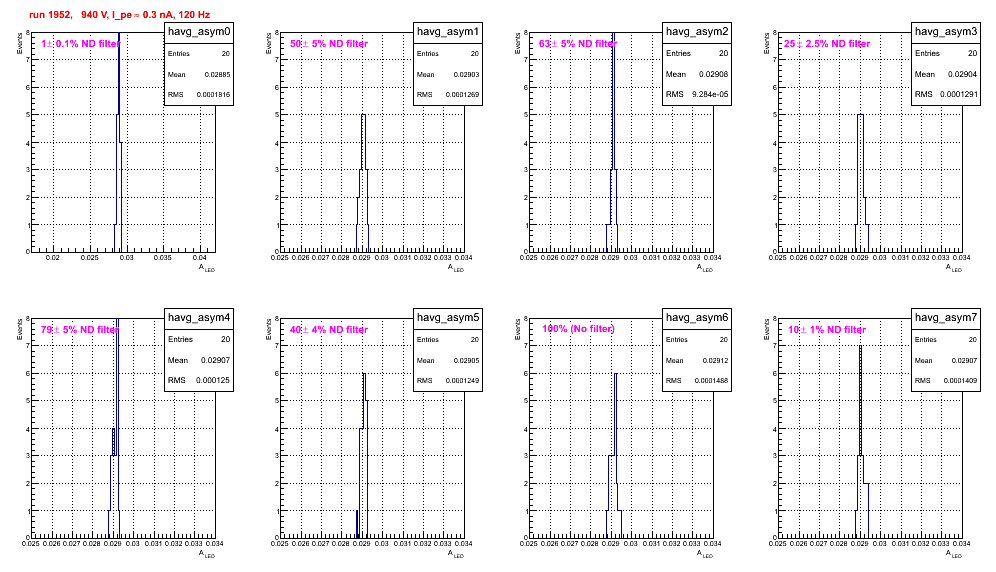This screenshot has width=996, height=572.
Task: Pick the Mean value in havg_asym4 box
Action: [x=215, y=360]
